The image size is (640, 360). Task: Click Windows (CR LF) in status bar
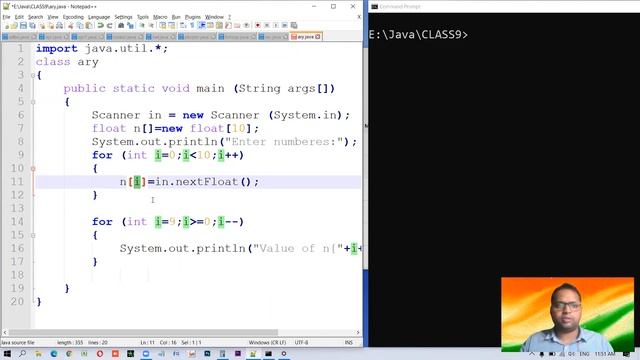coord(267,342)
